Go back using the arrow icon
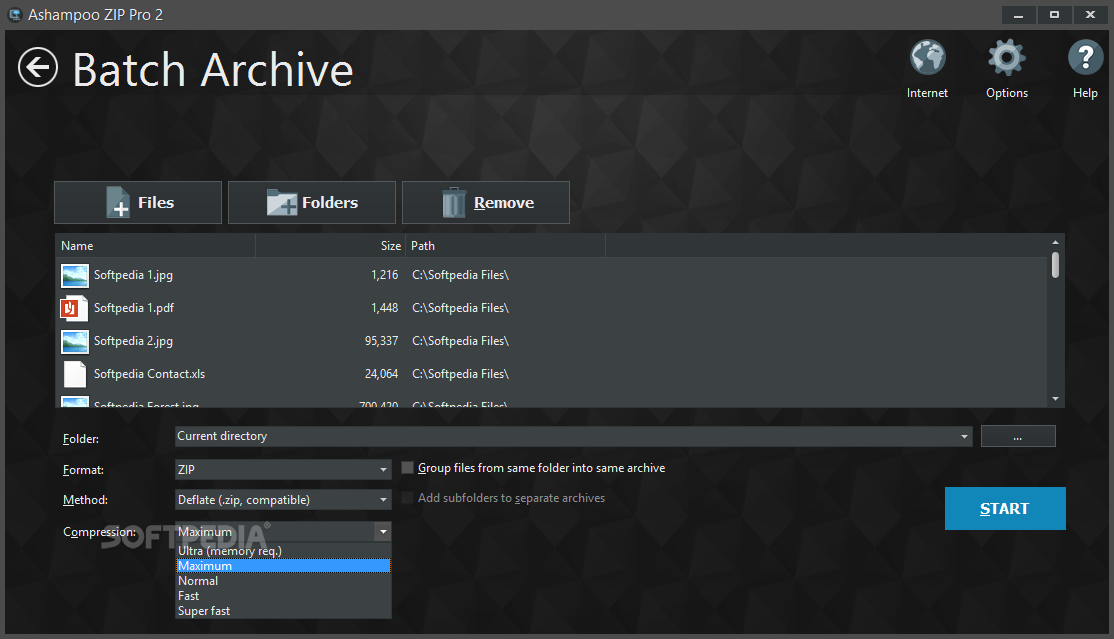Viewport: 1114px width, 639px height. coord(38,68)
